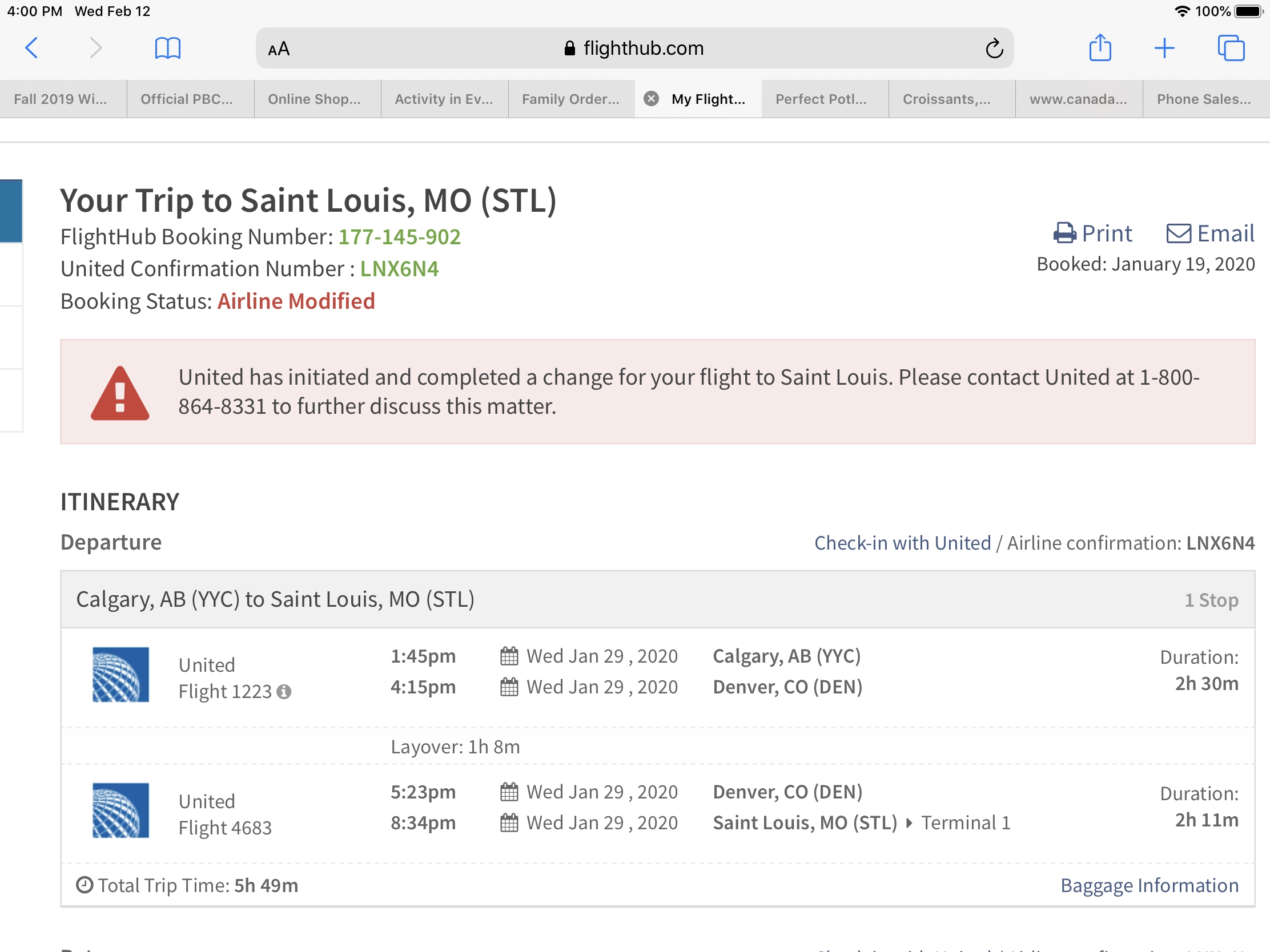Switch to the Family Order tab
This screenshot has width=1270, height=952.
coord(570,98)
